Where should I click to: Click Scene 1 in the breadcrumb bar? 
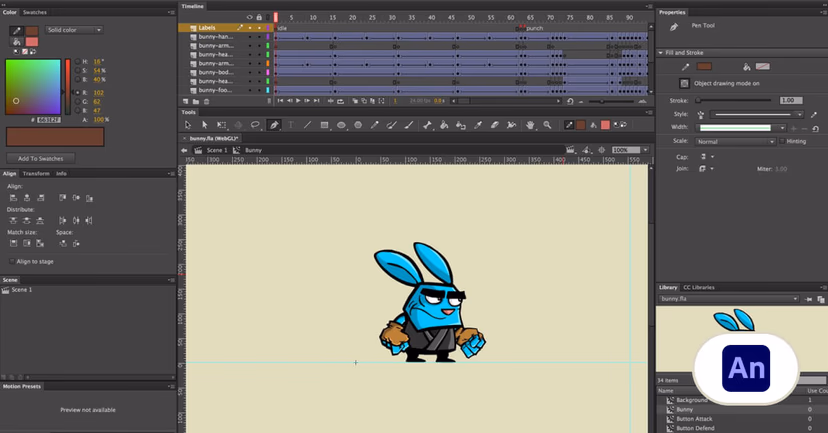pos(217,150)
